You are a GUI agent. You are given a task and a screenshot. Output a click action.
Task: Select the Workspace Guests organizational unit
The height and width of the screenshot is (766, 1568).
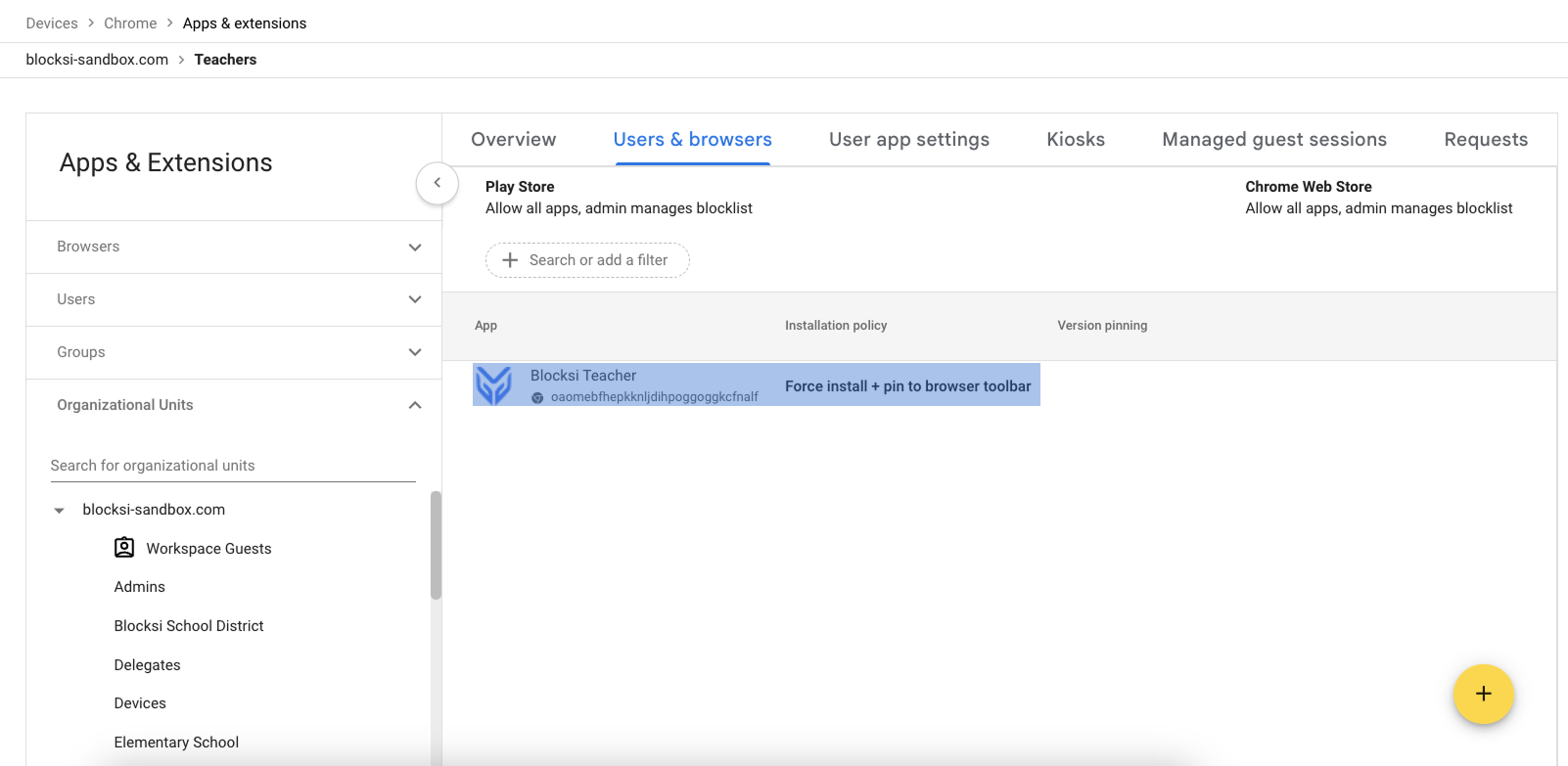(208, 549)
